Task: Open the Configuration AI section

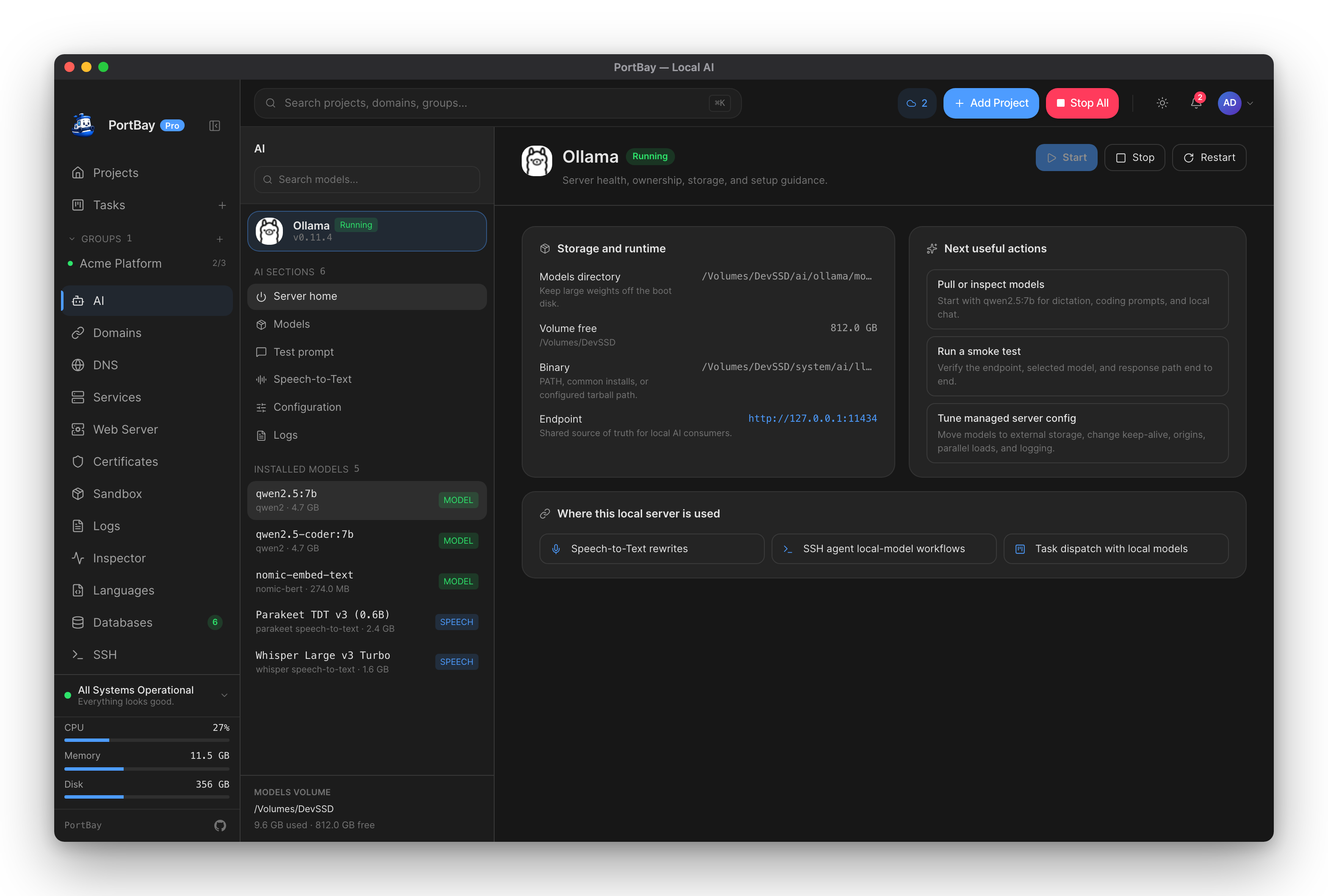Action: (x=367, y=407)
